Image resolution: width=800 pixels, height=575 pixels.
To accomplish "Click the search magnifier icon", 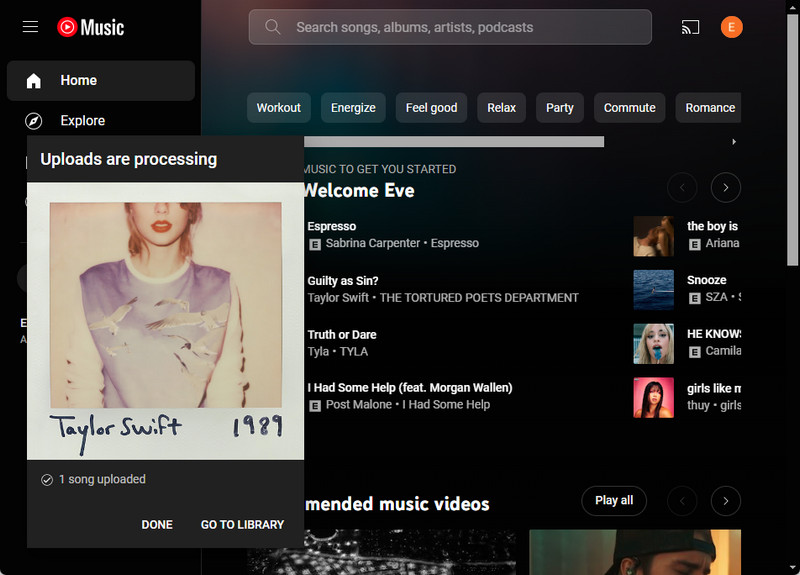I will tap(273, 27).
